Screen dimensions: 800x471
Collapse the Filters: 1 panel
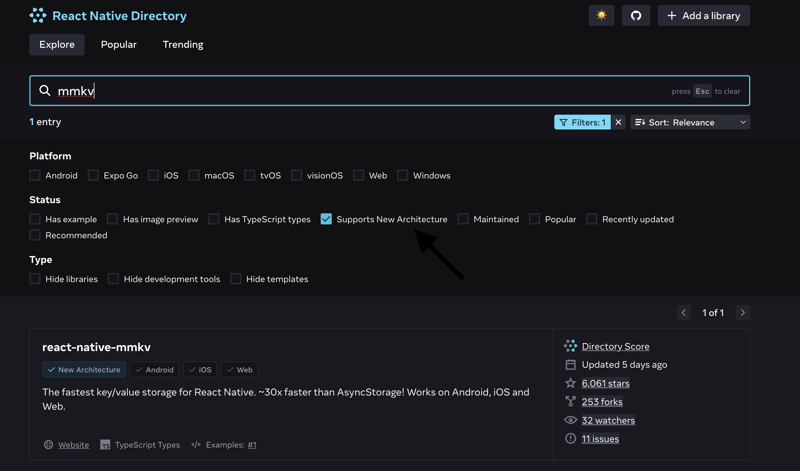(582, 122)
